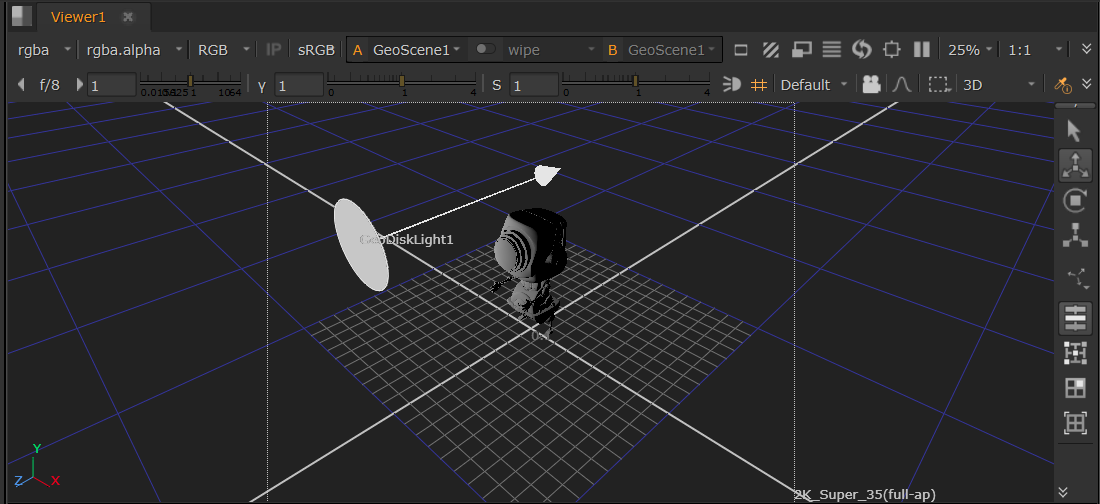Select the rotate tool in sidebar
The width and height of the screenshot is (1100, 504).
pyautogui.click(x=1075, y=201)
